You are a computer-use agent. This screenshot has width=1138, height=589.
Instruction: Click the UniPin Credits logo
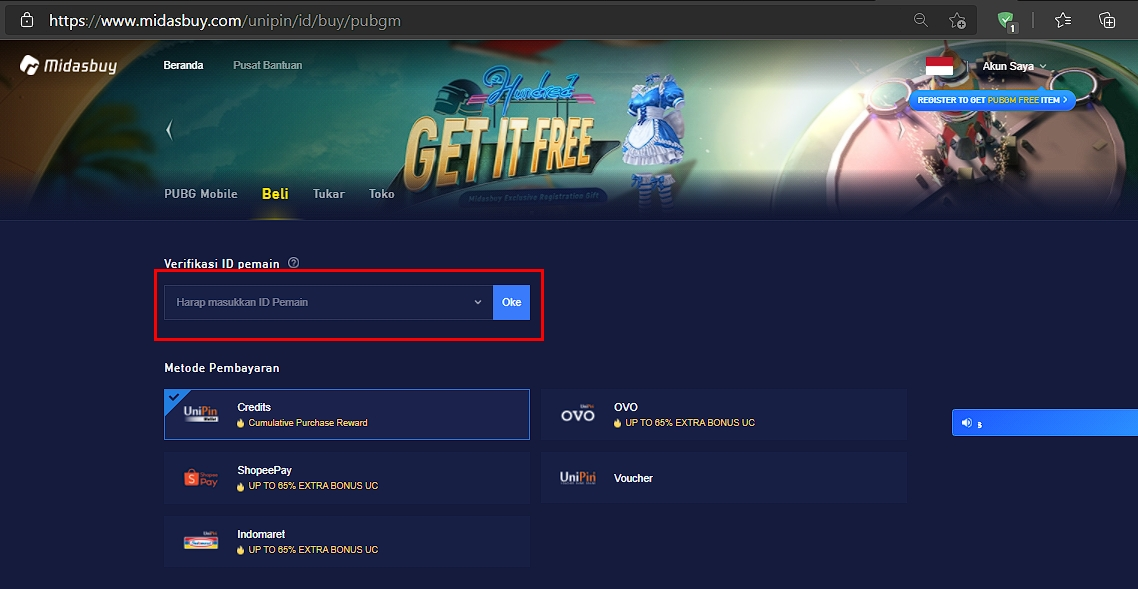pyautogui.click(x=200, y=414)
